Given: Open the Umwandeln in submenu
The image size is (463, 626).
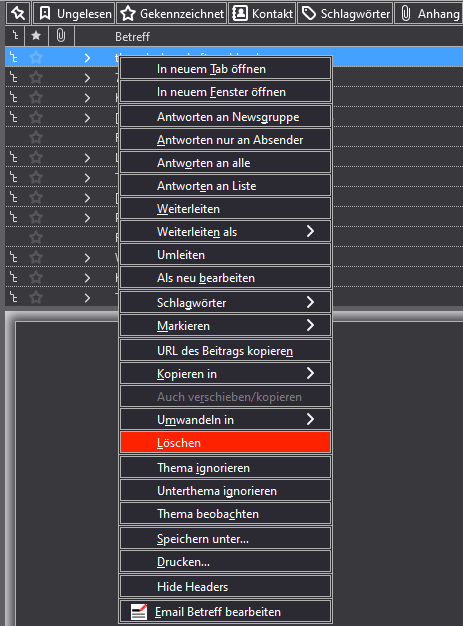Looking at the screenshot, I should click(226, 420).
